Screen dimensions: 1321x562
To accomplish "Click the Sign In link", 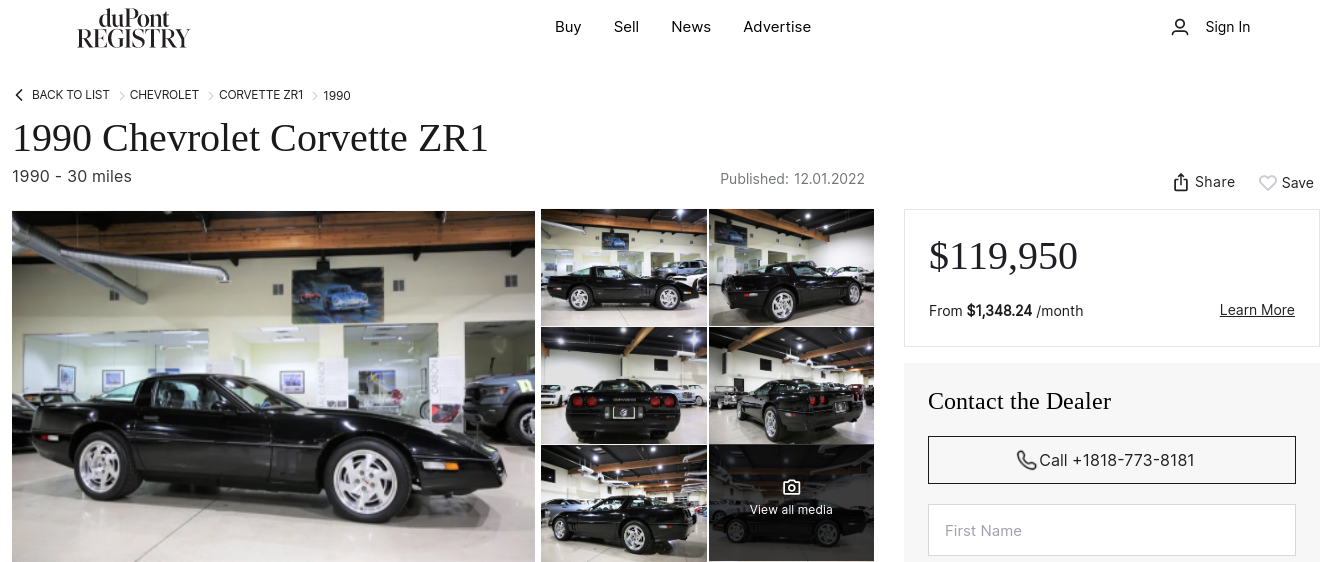I will pos(1228,27).
